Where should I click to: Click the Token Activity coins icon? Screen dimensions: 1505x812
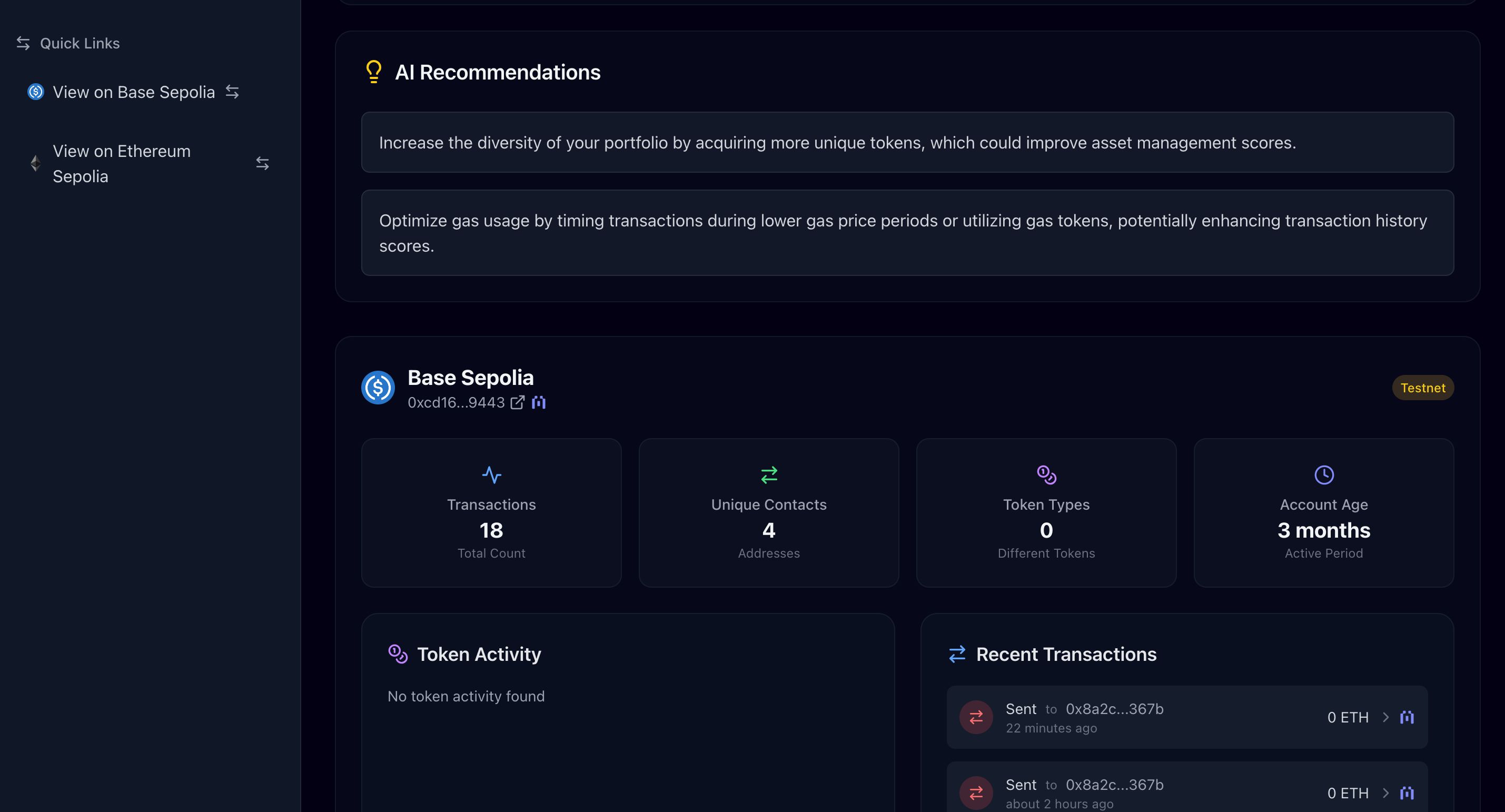[x=398, y=654]
